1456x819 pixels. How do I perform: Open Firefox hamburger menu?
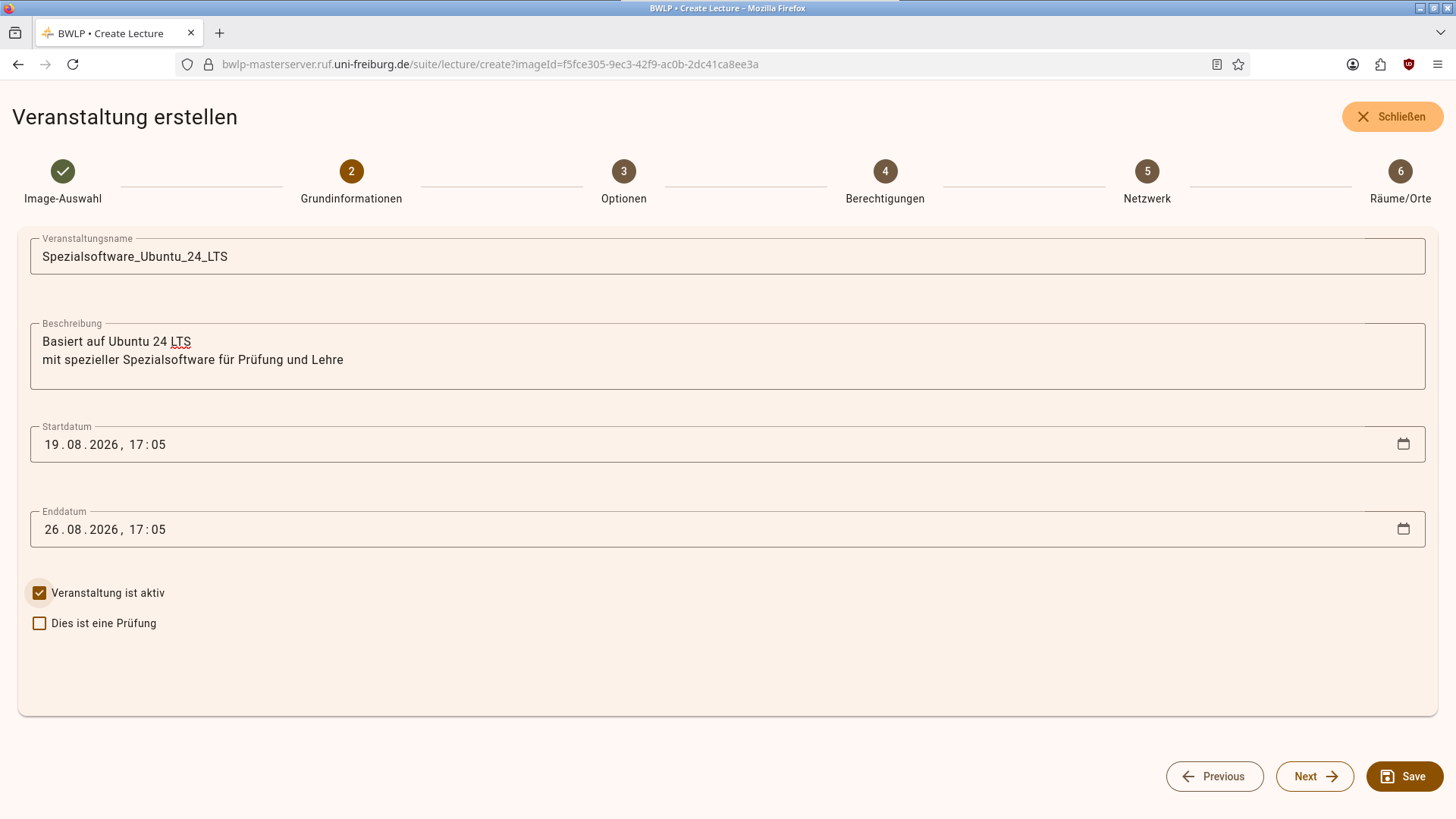(1438, 64)
